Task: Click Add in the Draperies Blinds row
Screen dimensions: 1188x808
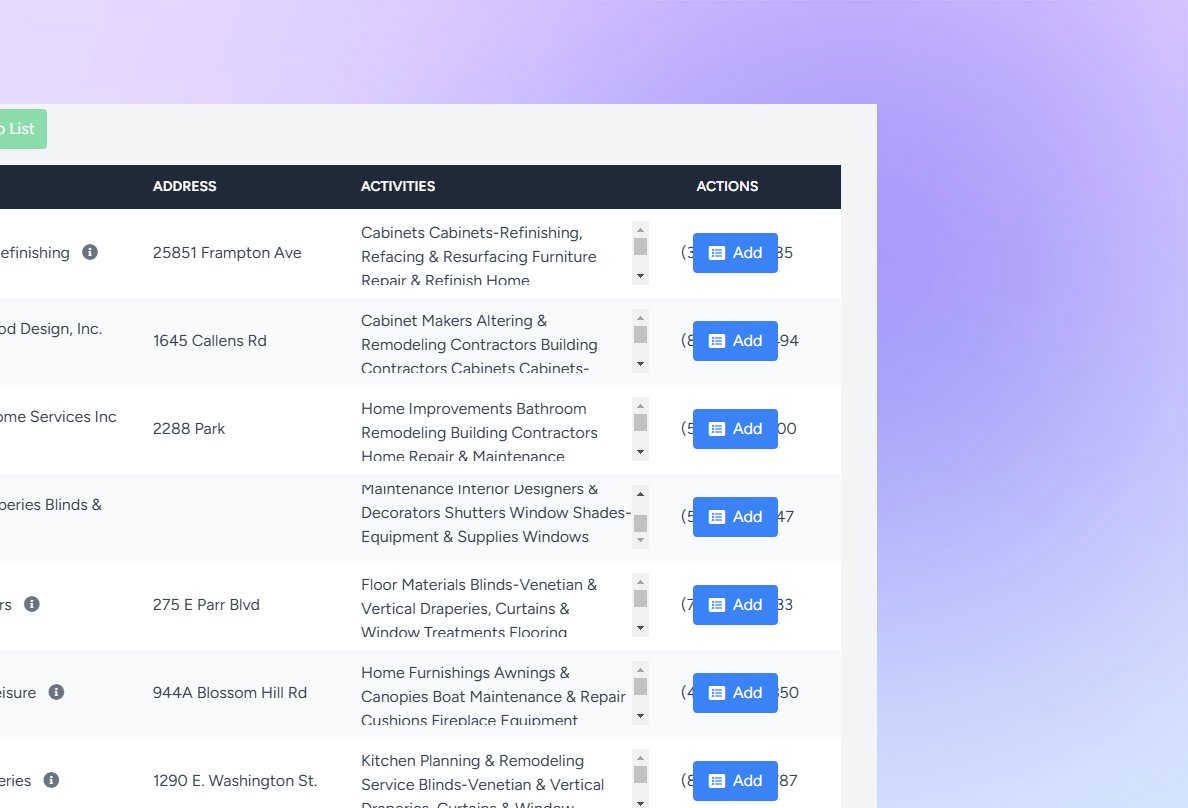Action: point(735,517)
